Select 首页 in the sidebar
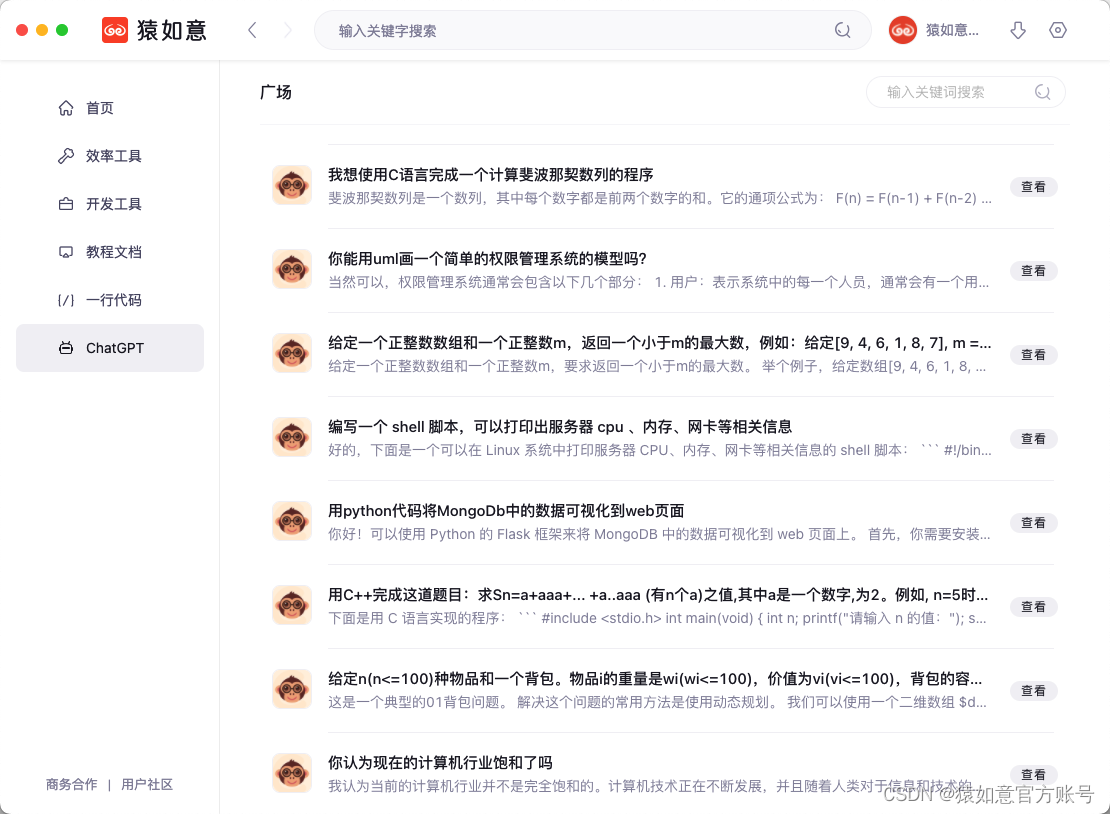The height and width of the screenshot is (814, 1110). [x=110, y=108]
